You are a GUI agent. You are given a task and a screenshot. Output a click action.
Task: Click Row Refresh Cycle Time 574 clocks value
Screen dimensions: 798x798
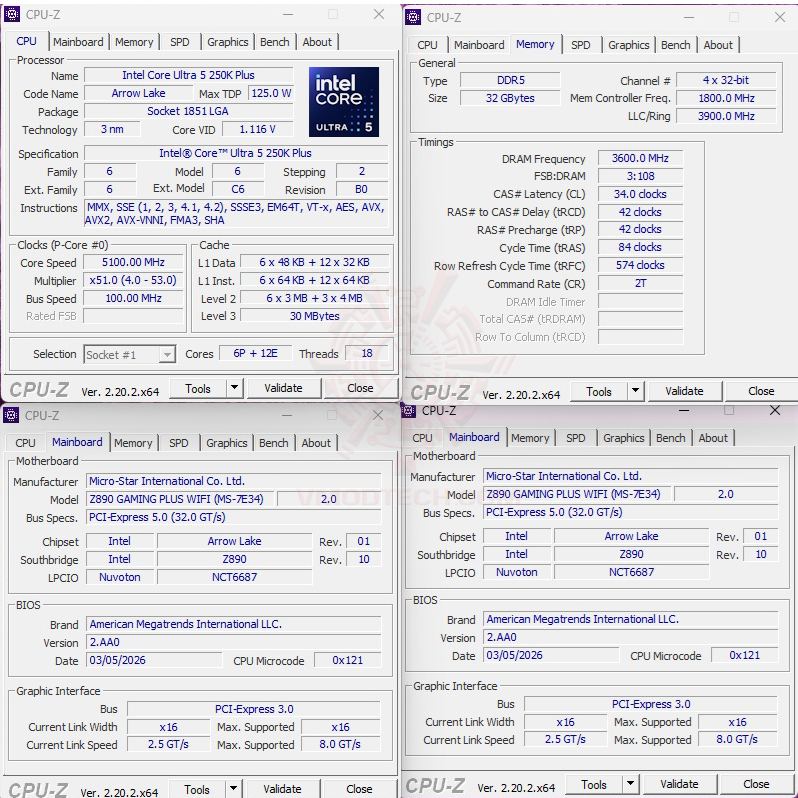pos(640,266)
